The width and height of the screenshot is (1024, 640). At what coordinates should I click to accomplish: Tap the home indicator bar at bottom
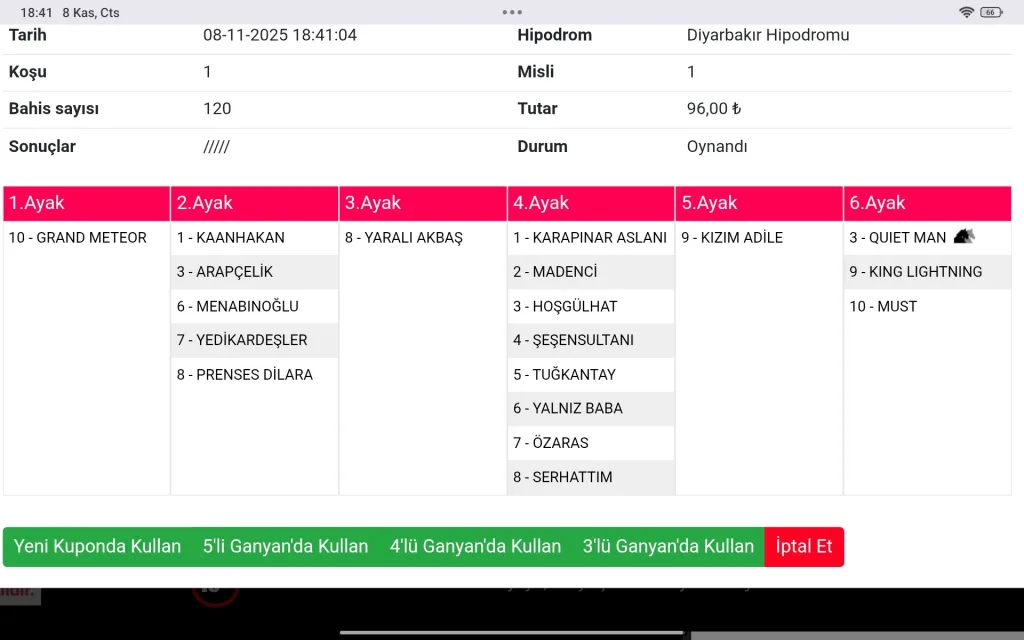click(x=512, y=632)
